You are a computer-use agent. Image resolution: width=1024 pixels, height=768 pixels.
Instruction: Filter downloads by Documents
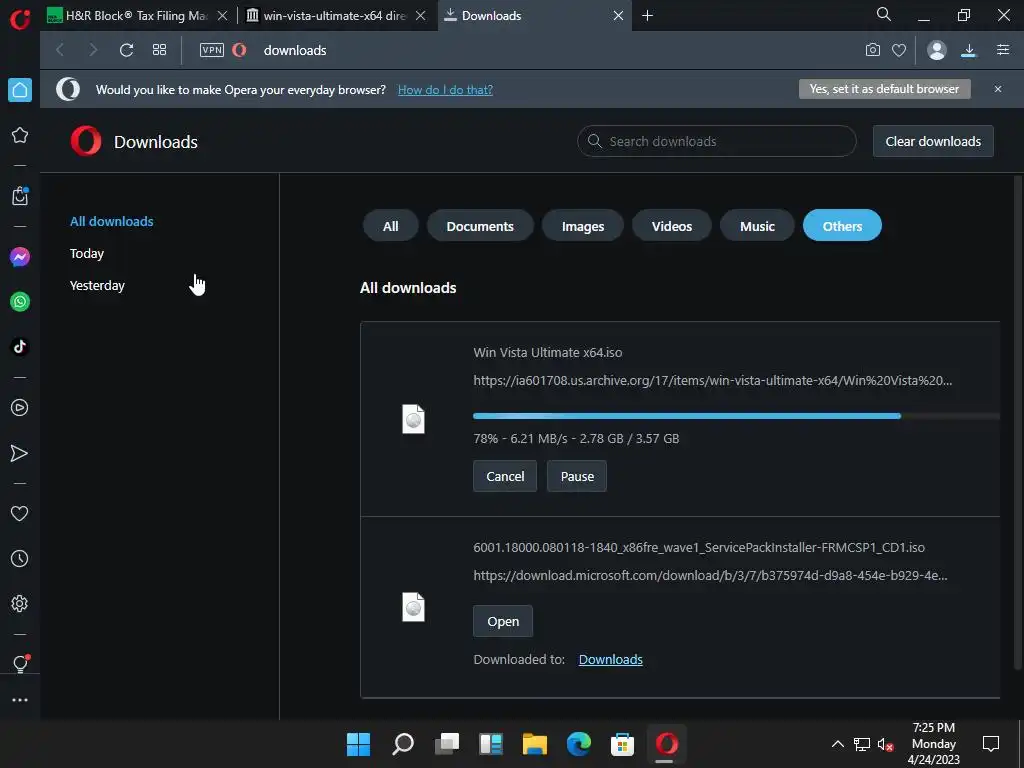tap(480, 226)
